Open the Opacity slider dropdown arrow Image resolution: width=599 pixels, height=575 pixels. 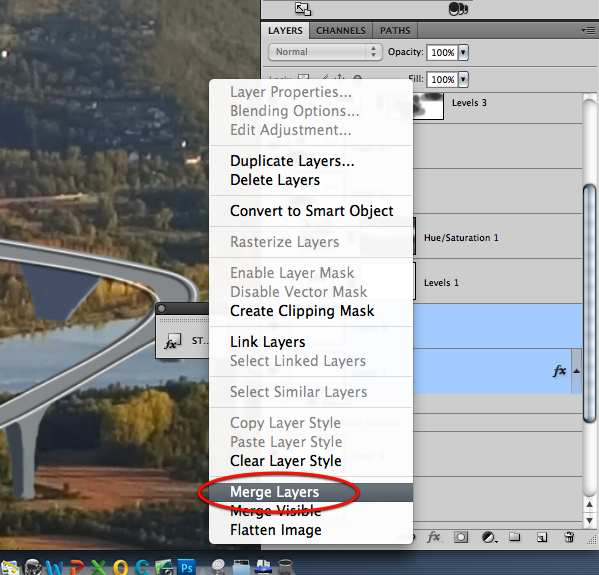point(463,52)
